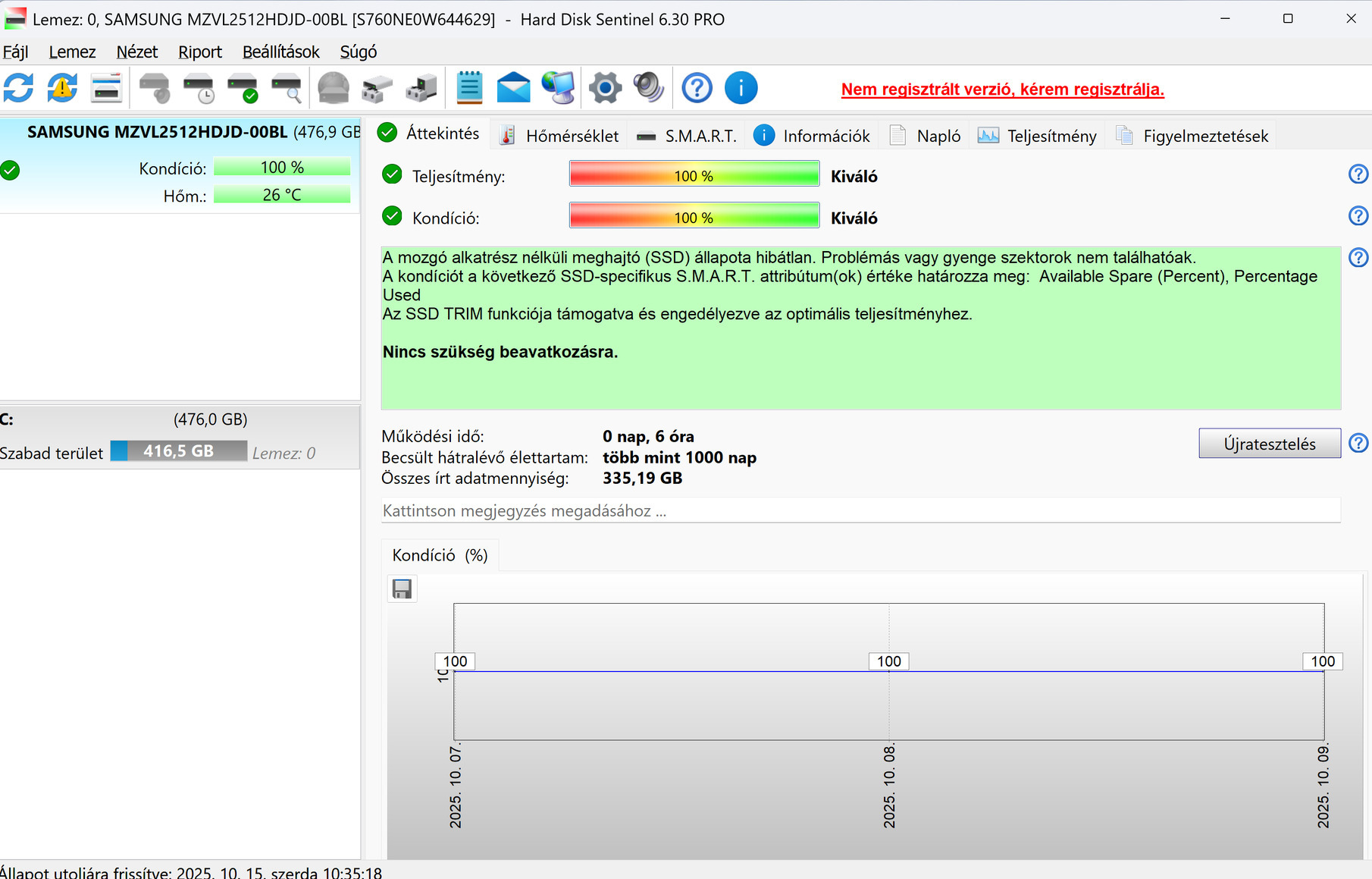The width and height of the screenshot is (1372, 879).
Task: Open the Nézet menu
Action: click(137, 52)
